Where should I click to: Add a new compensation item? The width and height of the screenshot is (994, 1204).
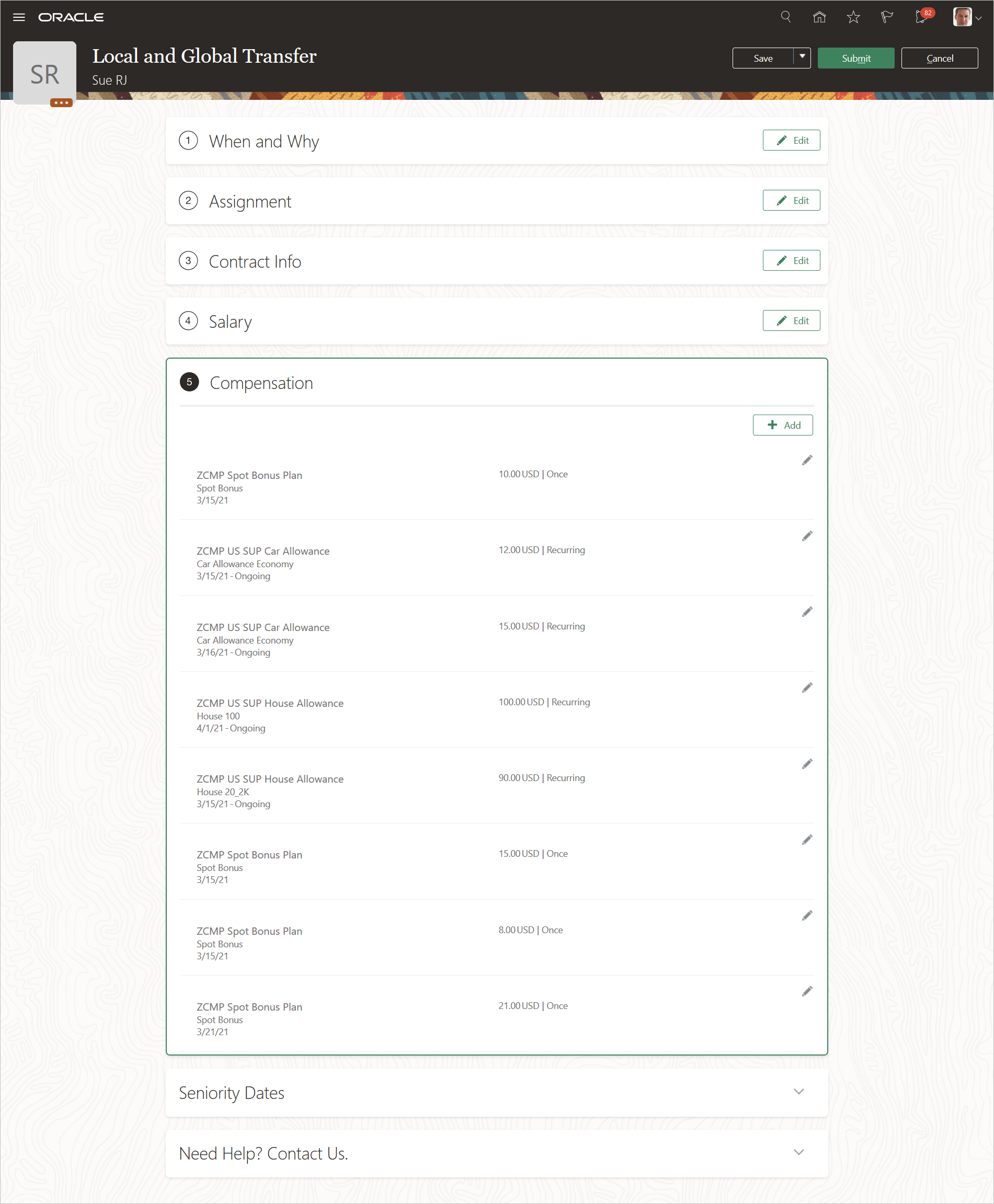pyautogui.click(x=782, y=425)
